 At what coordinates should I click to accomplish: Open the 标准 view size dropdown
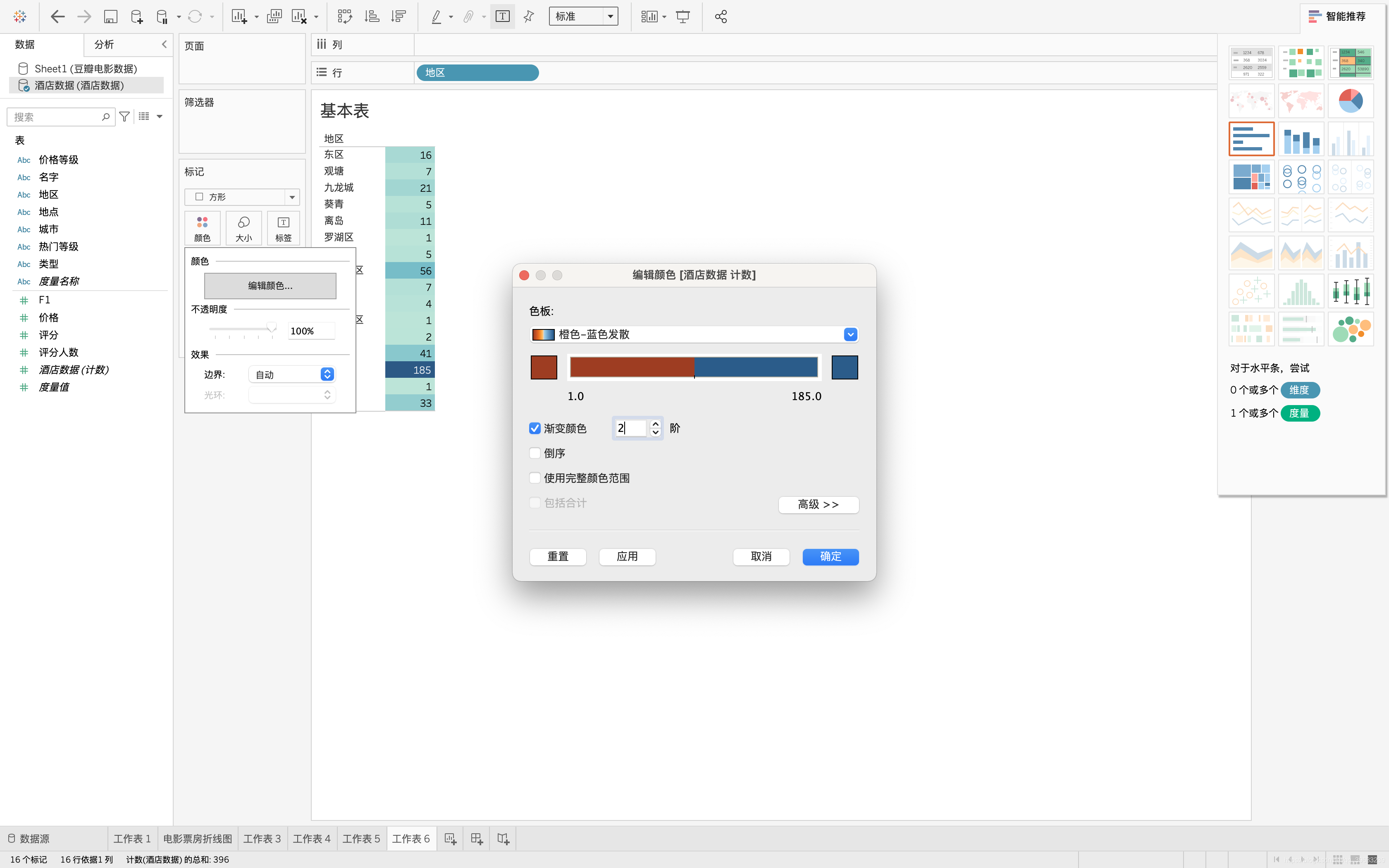click(x=611, y=17)
